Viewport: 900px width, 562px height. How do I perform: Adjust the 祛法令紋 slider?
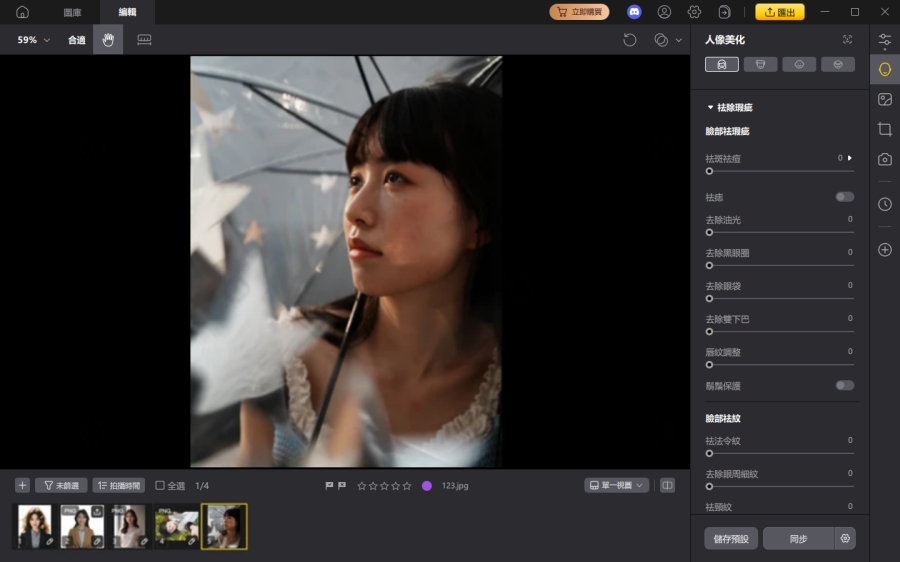tap(781, 454)
